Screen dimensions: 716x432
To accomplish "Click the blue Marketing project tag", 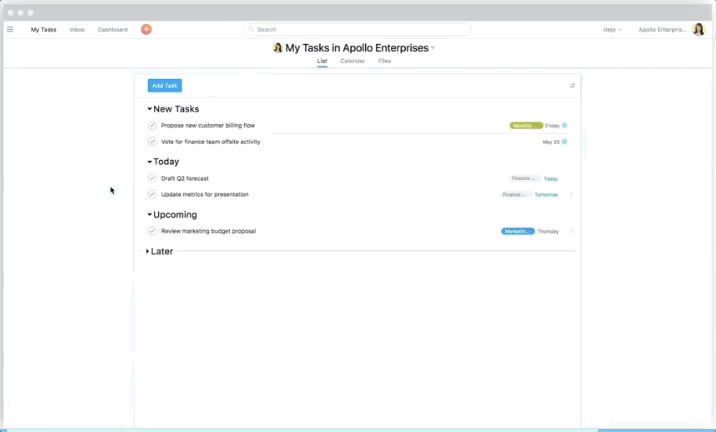I will (x=517, y=231).
